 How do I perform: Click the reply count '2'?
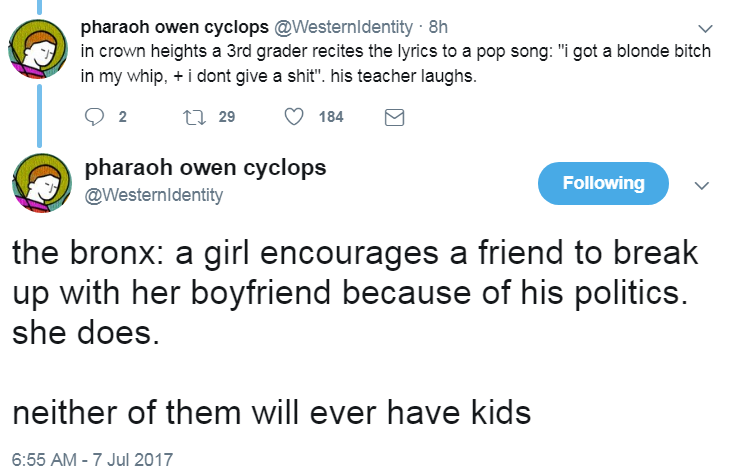point(122,117)
